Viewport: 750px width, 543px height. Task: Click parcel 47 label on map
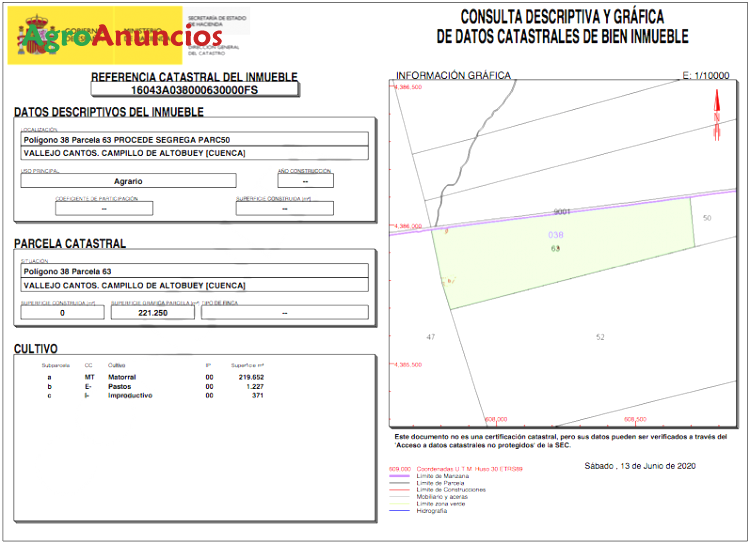click(430, 337)
